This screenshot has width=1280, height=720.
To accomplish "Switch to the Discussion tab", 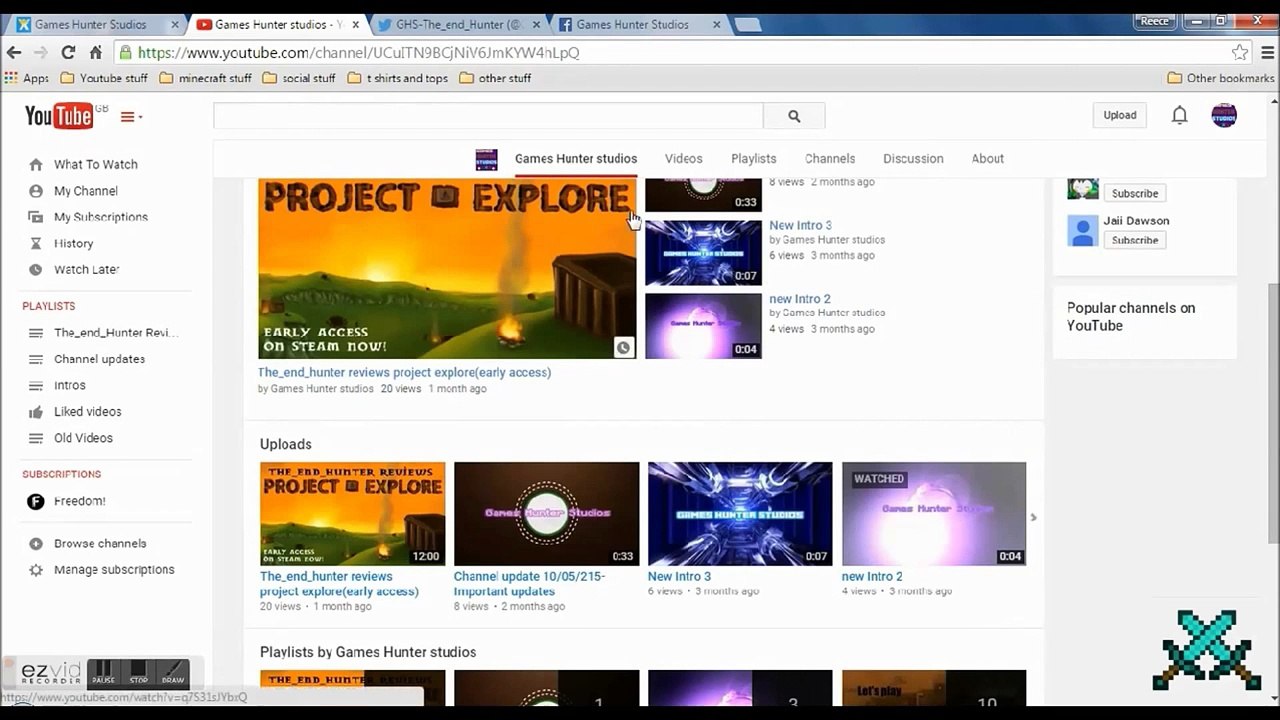I will (x=913, y=158).
